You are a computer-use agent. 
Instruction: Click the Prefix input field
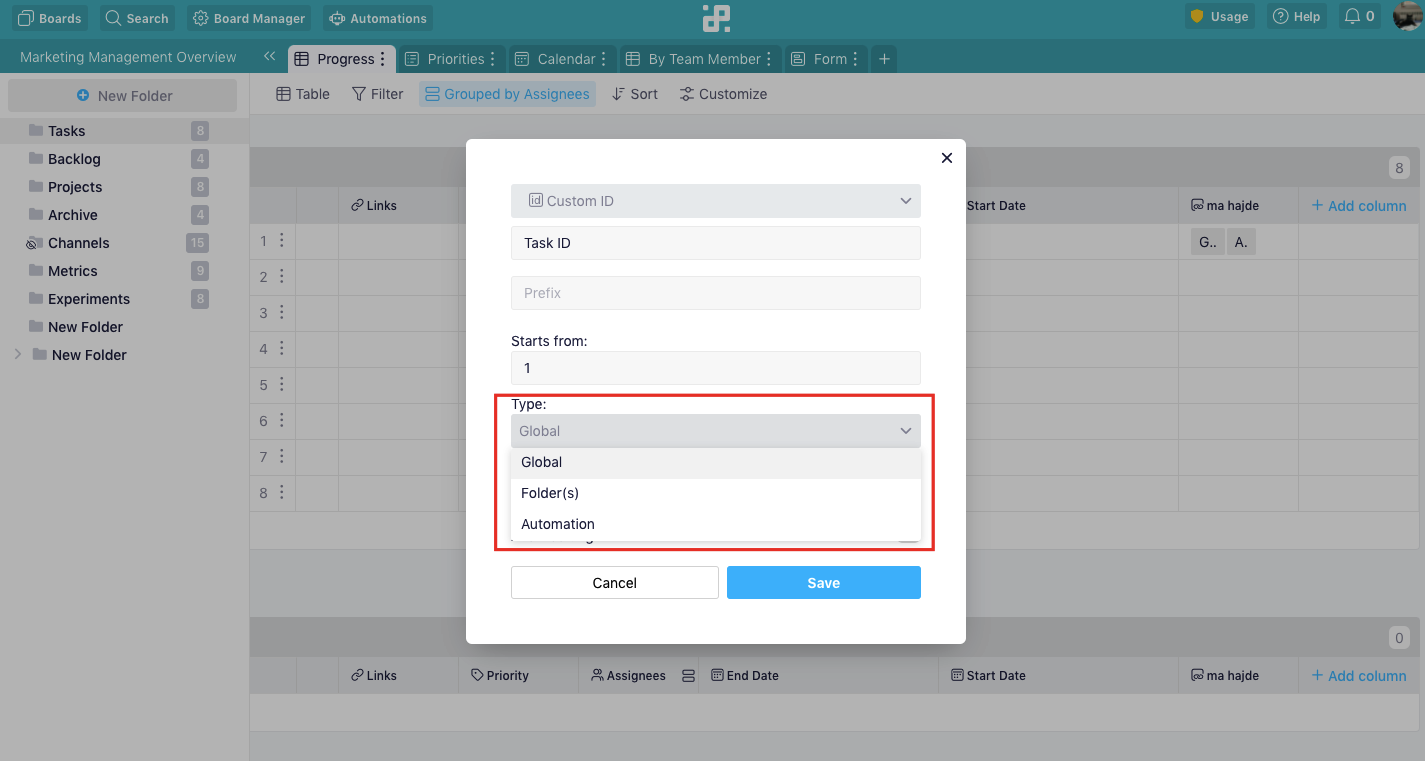(x=716, y=293)
